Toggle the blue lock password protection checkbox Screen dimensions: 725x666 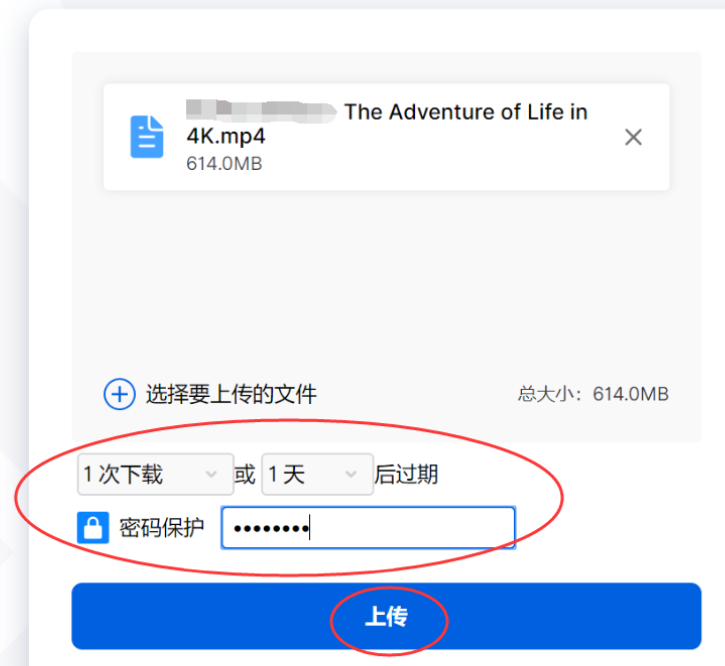tap(93, 527)
